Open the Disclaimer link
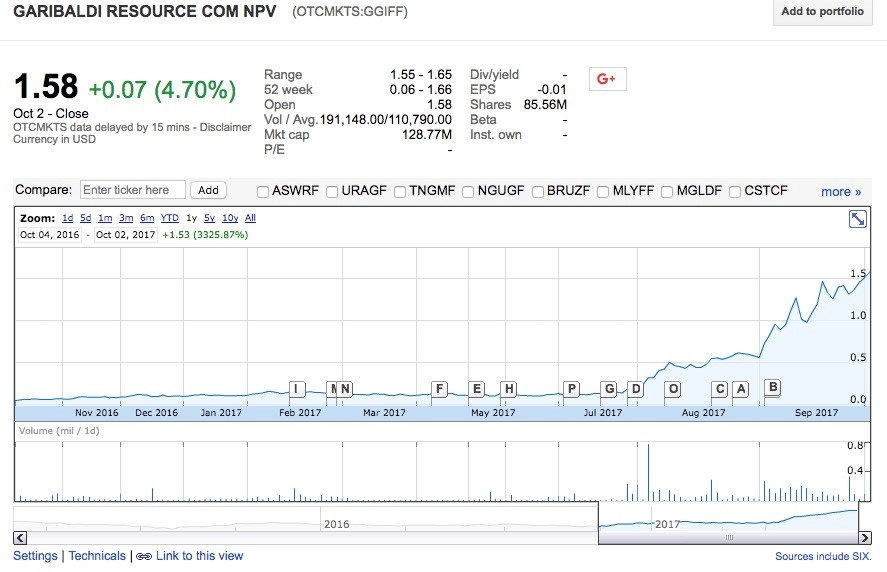Screen dimensions: 887x572 (226, 127)
